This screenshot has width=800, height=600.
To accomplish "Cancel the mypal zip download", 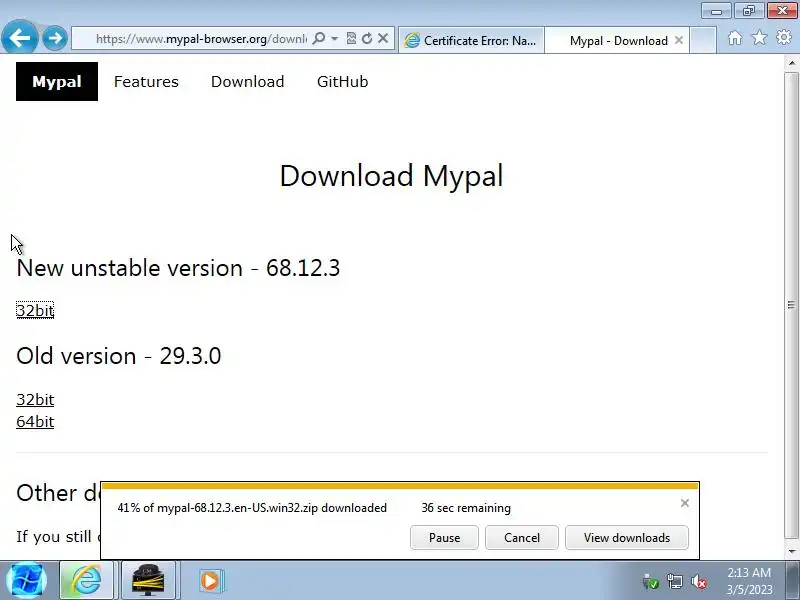I will click(521, 538).
